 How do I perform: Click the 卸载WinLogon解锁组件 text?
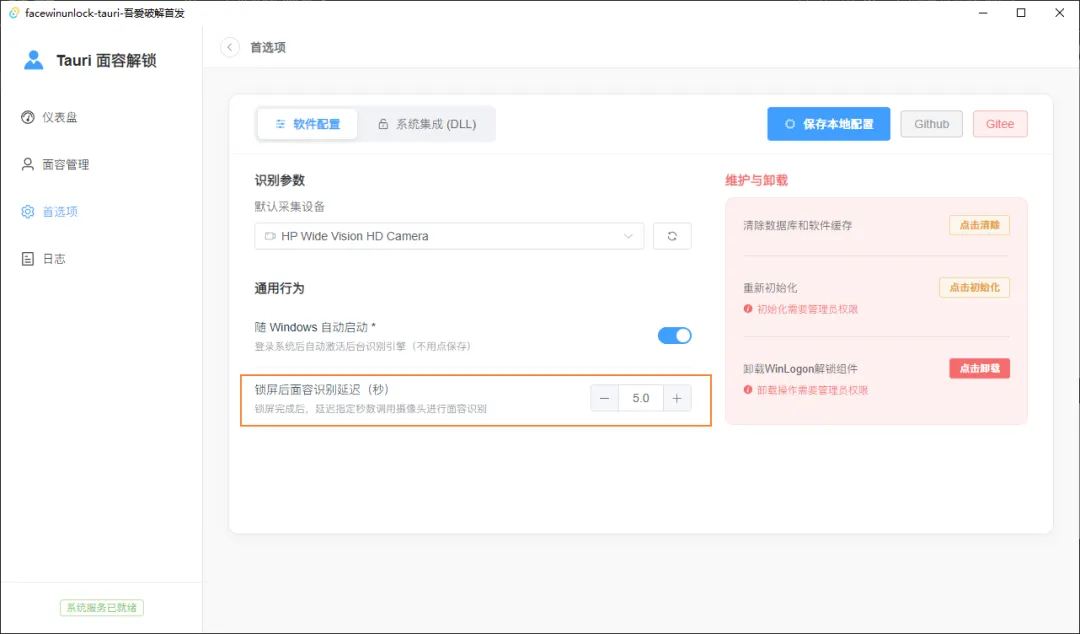click(800, 369)
